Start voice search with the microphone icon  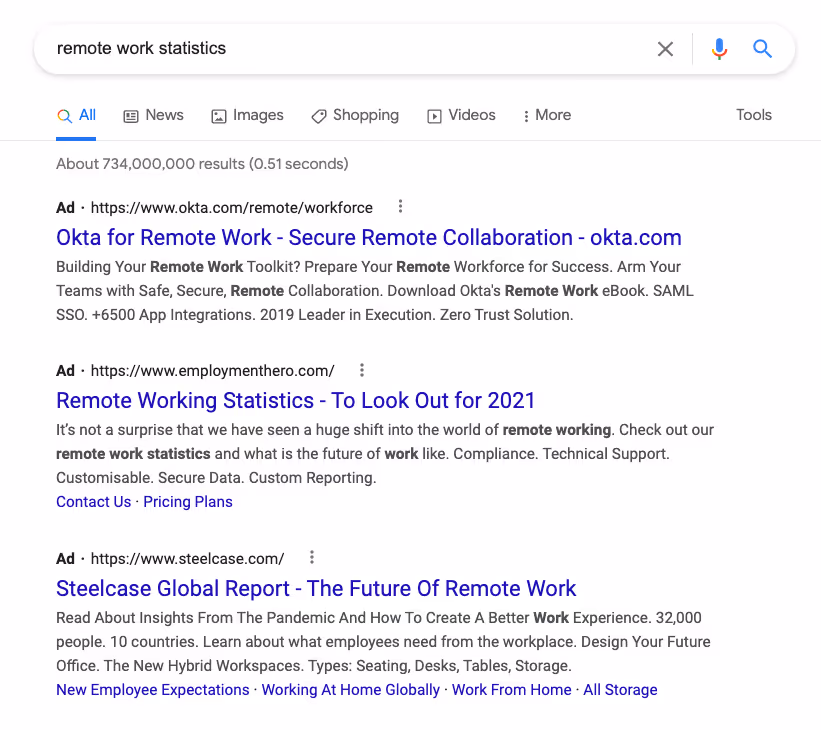[719, 49]
